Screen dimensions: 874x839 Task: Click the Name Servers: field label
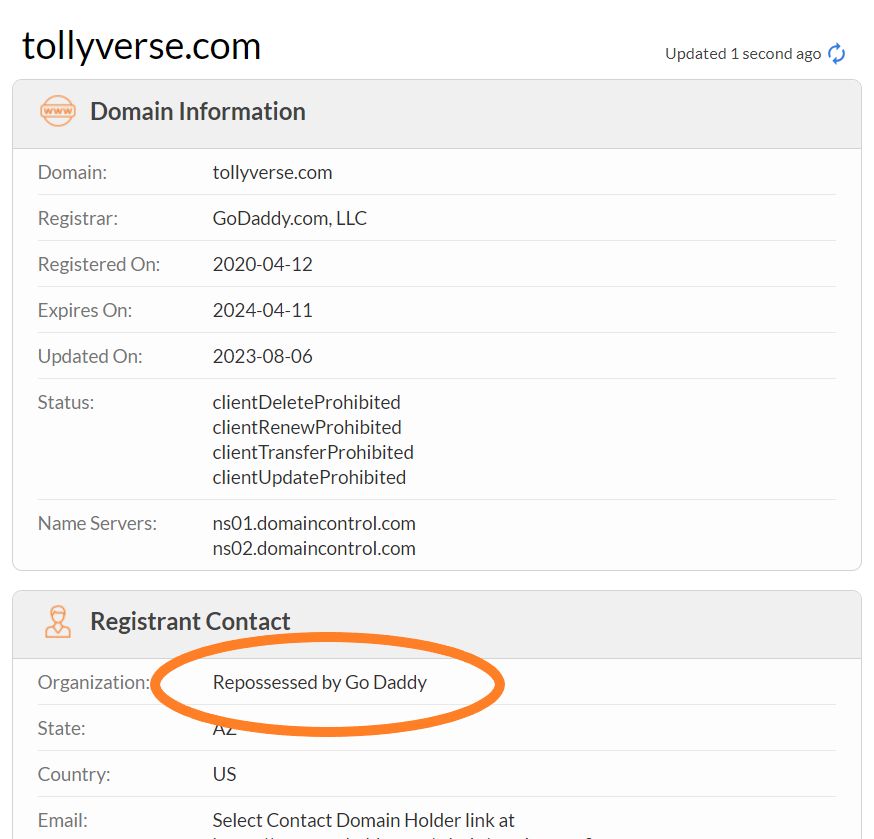tap(98, 523)
